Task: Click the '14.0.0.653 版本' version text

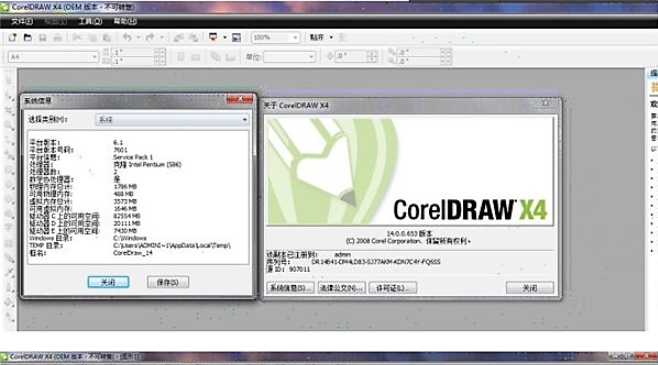Action: (409, 234)
